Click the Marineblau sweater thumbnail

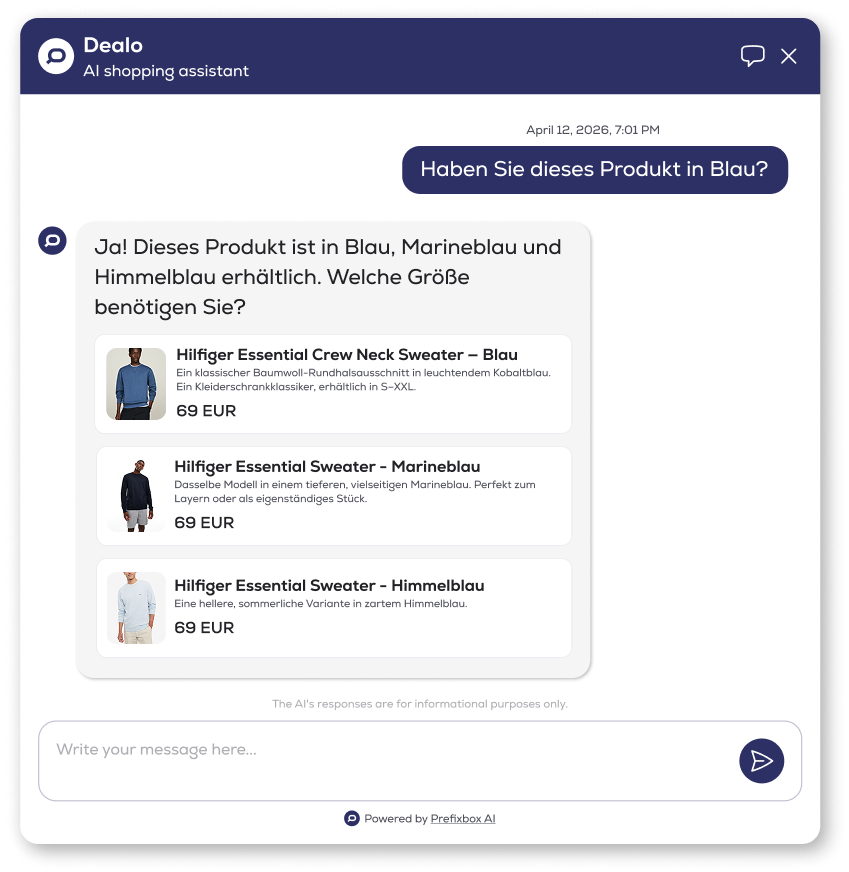pyautogui.click(x=136, y=495)
